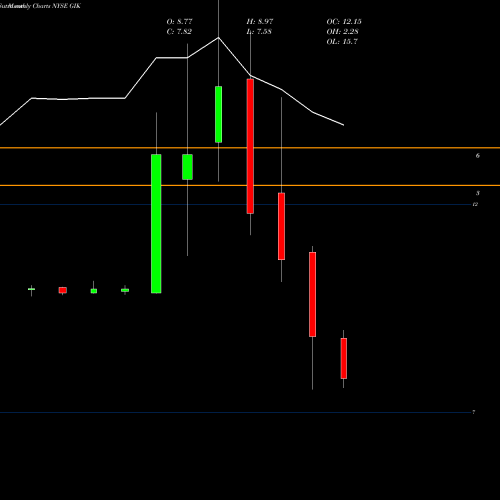Click the 'OL: 15.7' value

[342, 42]
